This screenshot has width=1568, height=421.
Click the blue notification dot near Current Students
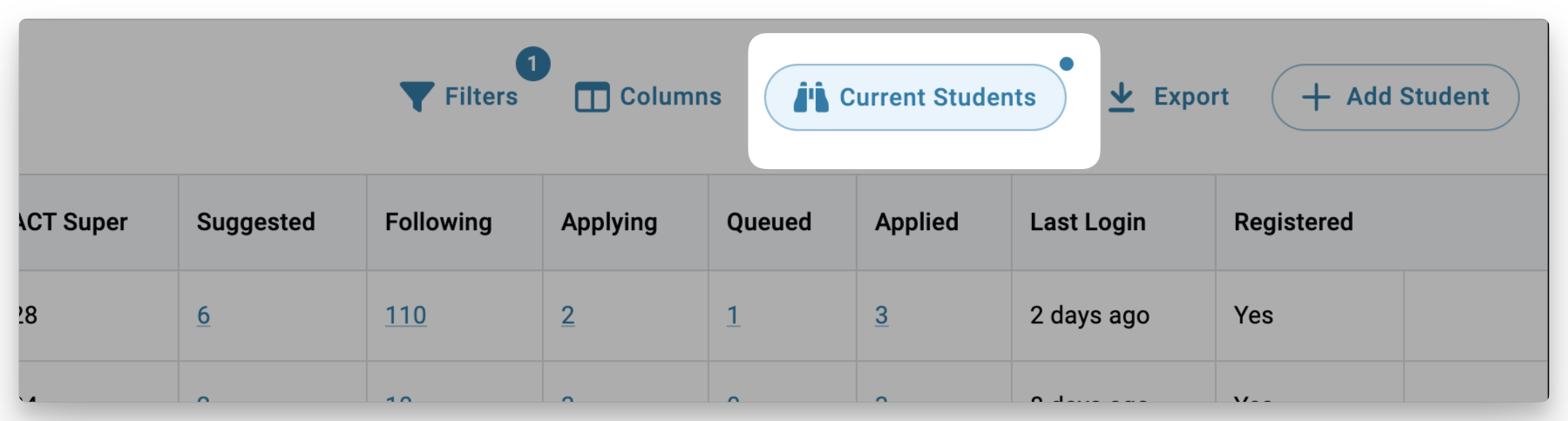click(x=1066, y=64)
